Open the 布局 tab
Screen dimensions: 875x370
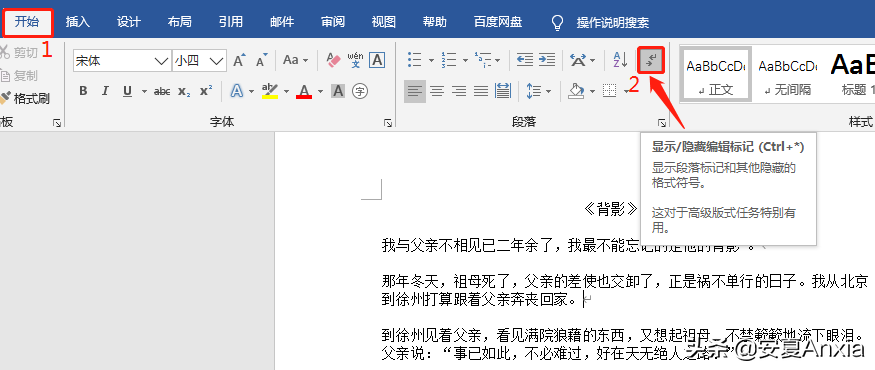pos(179,22)
